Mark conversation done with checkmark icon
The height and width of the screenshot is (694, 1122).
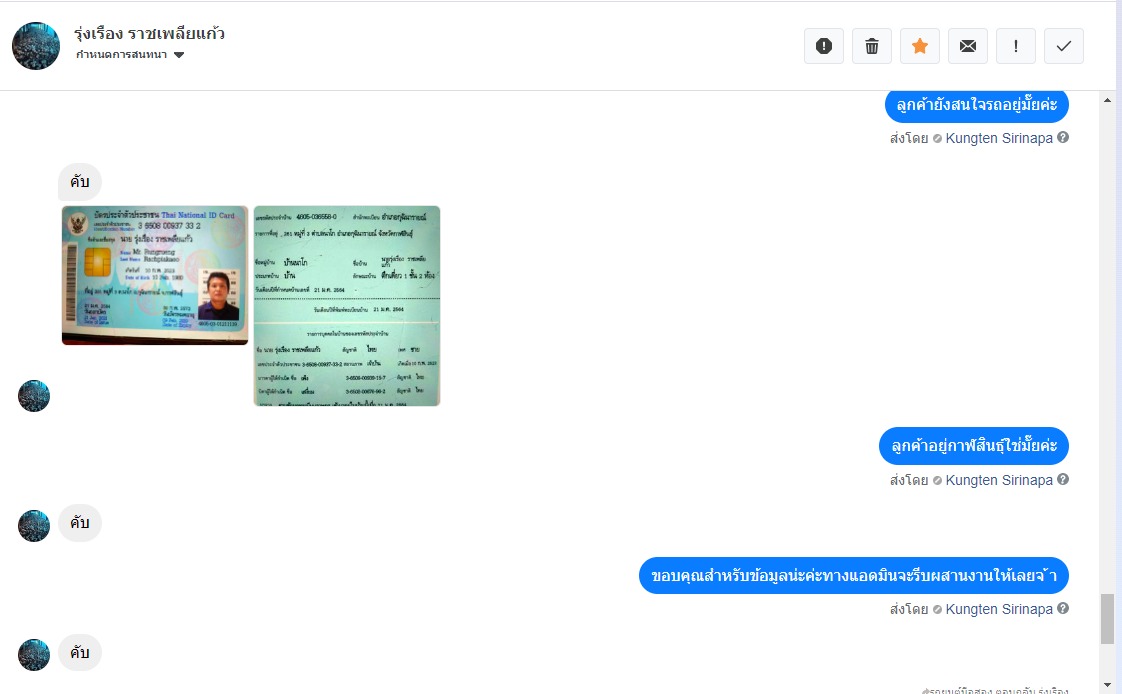(x=1063, y=47)
